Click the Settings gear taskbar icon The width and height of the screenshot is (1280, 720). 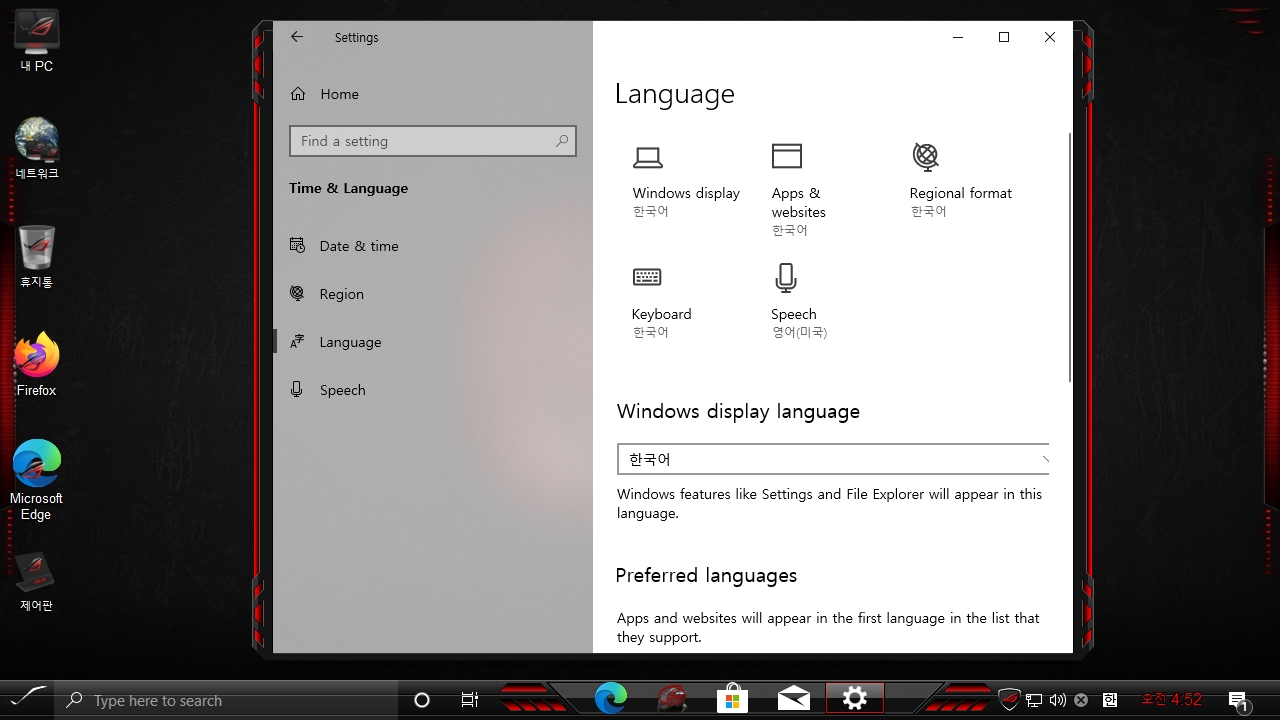[855, 699]
